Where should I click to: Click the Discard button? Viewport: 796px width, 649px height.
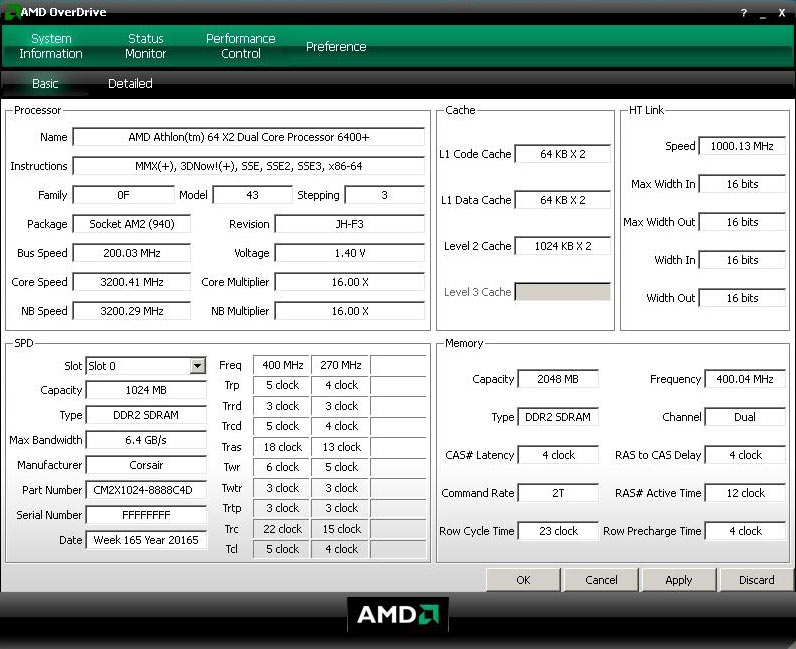click(x=756, y=580)
